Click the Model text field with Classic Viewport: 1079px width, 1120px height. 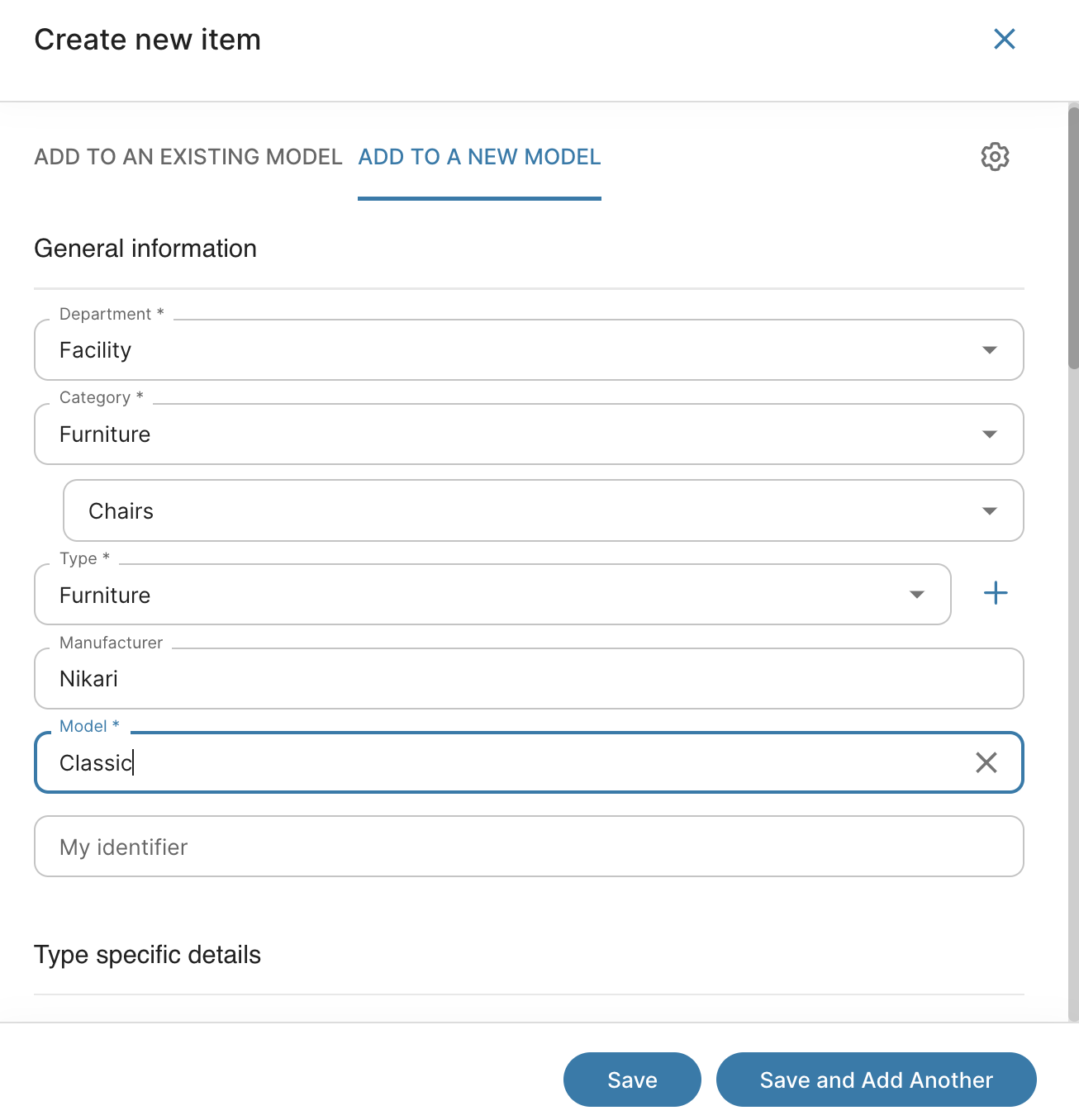click(x=496, y=762)
